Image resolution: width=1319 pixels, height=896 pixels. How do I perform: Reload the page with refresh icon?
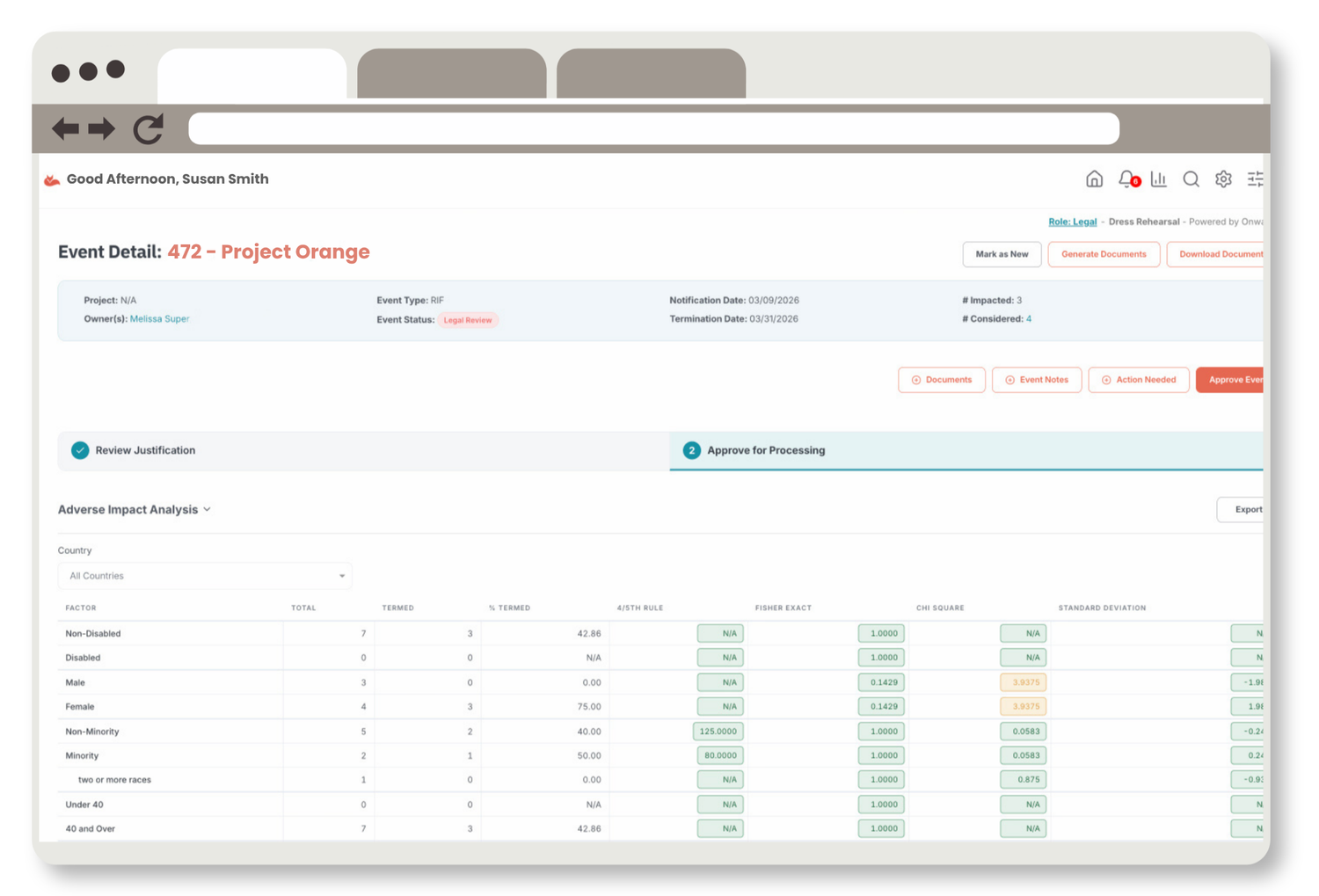[x=149, y=128]
